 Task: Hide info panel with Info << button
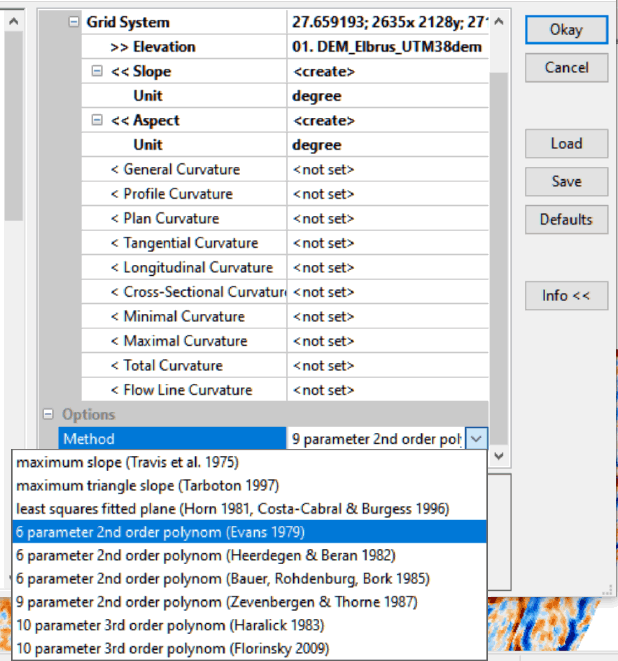click(x=565, y=295)
